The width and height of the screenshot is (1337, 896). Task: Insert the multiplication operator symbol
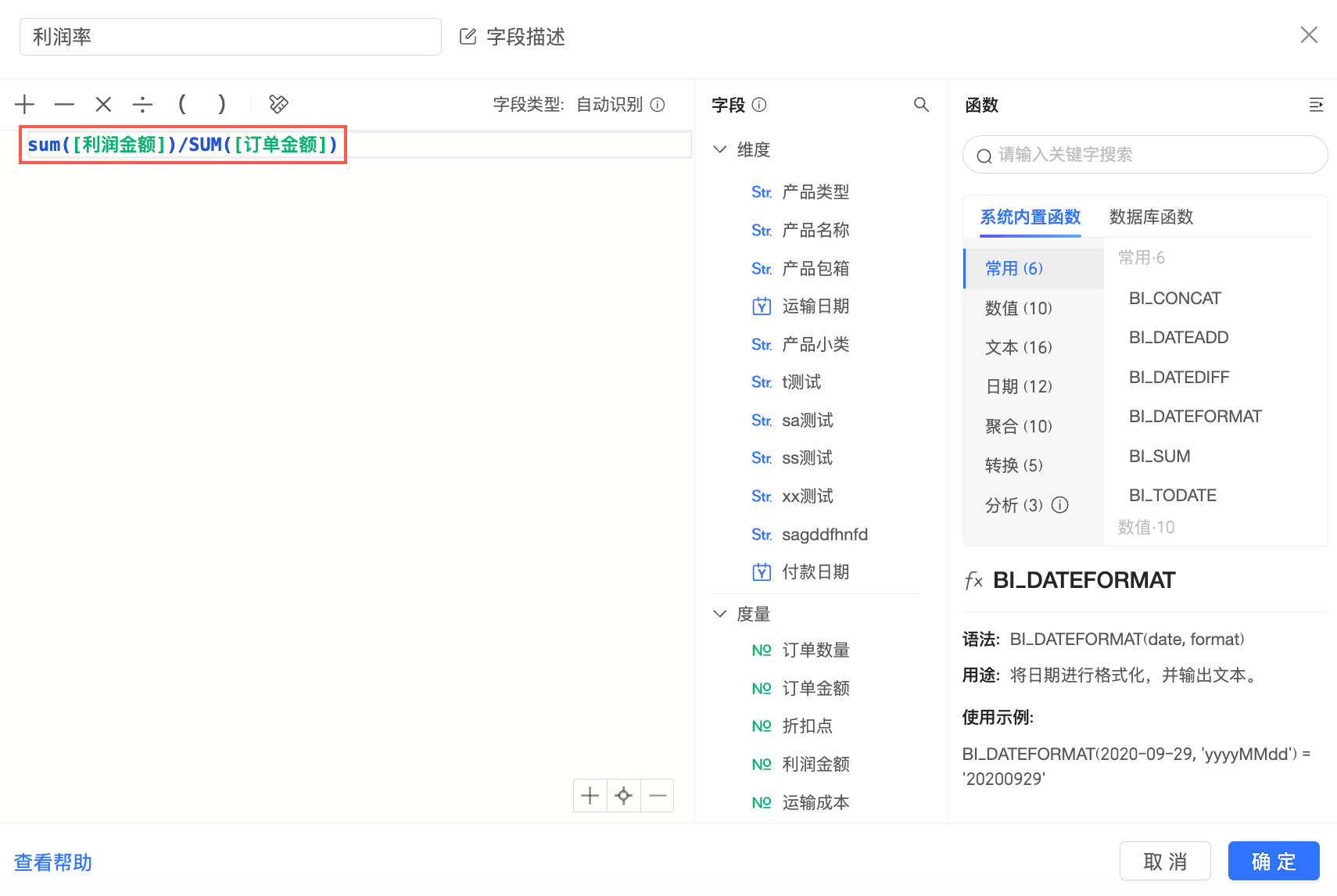(x=103, y=104)
